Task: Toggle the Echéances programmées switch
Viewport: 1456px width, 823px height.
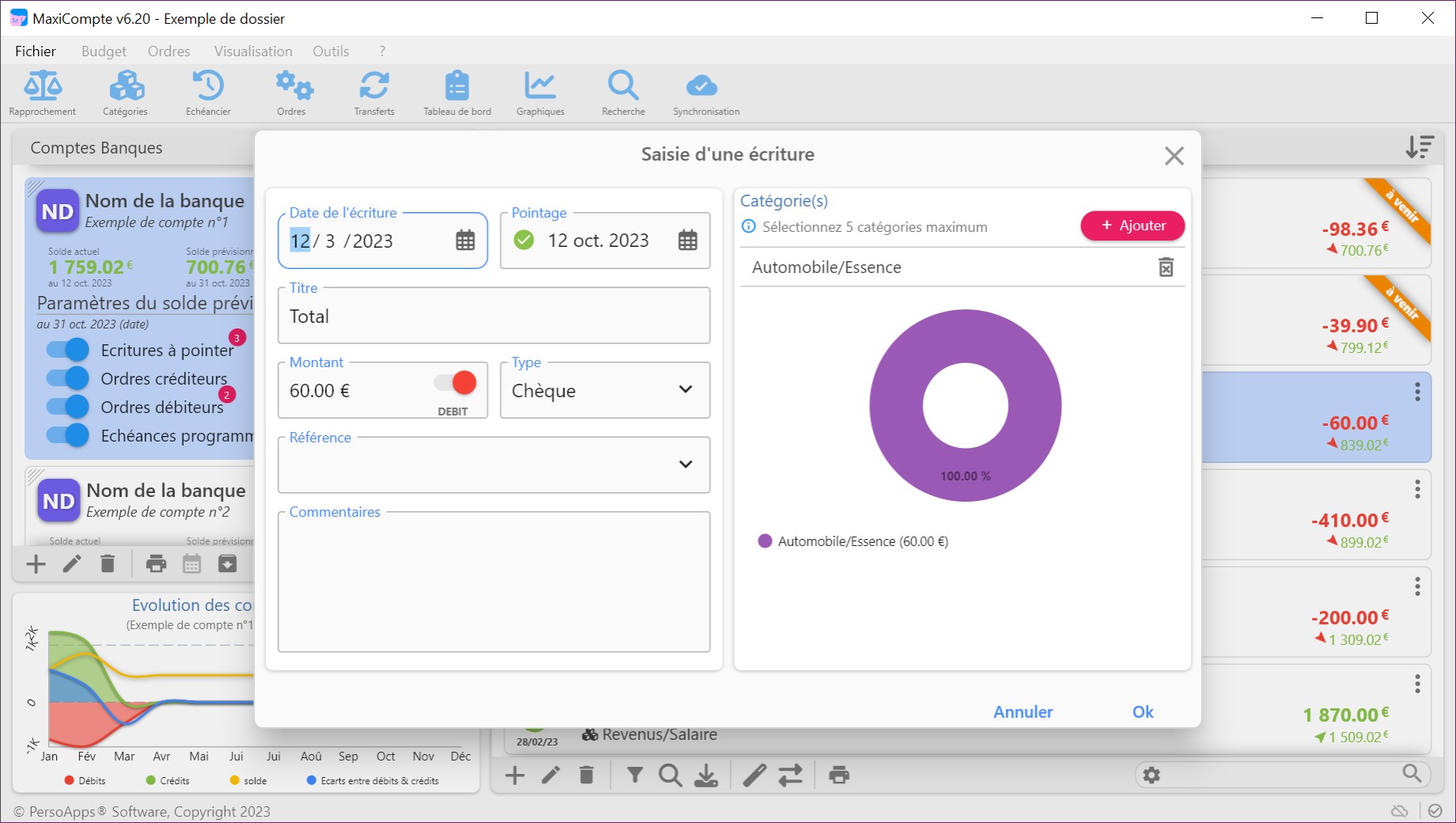Action: coord(67,435)
